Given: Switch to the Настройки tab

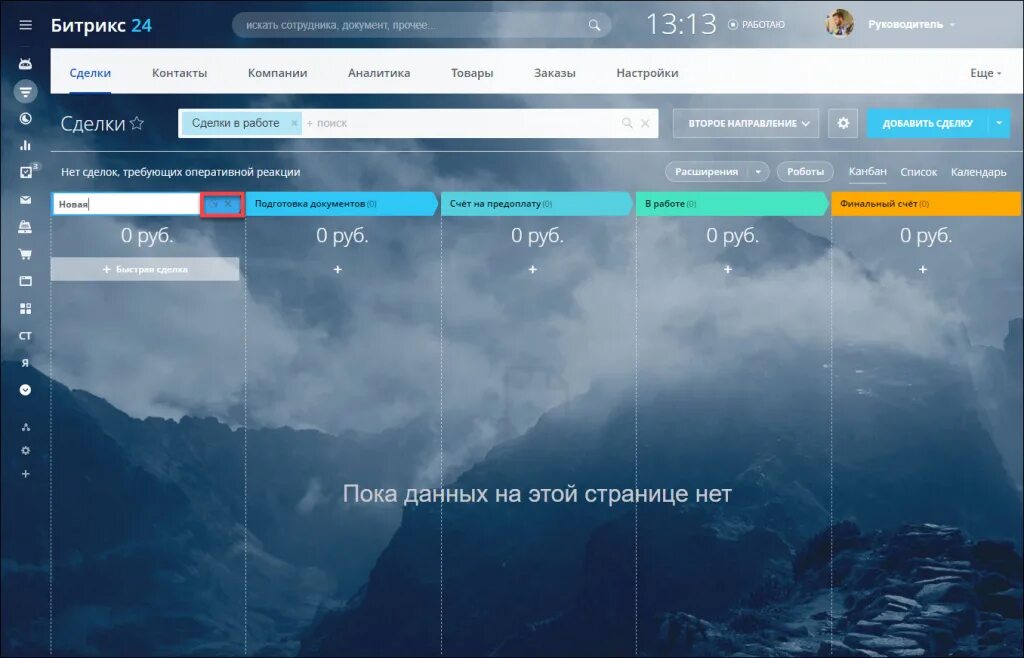Looking at the screenshot, I should pos(647,73).
